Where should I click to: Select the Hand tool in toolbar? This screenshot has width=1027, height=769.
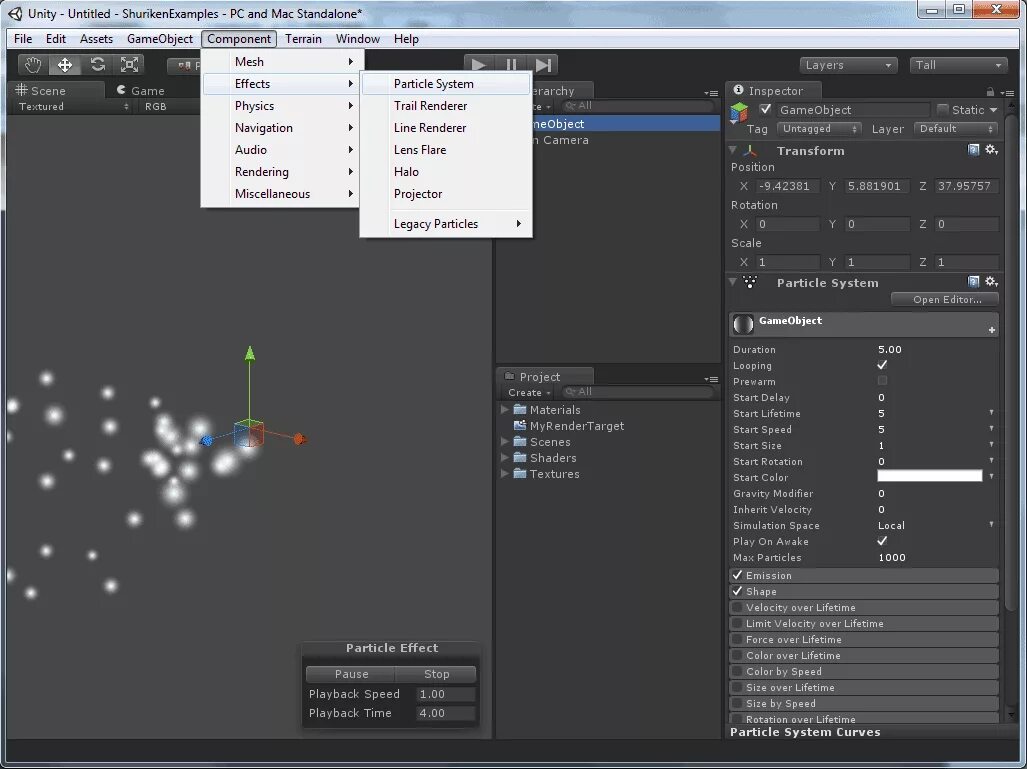coord(32,64)
